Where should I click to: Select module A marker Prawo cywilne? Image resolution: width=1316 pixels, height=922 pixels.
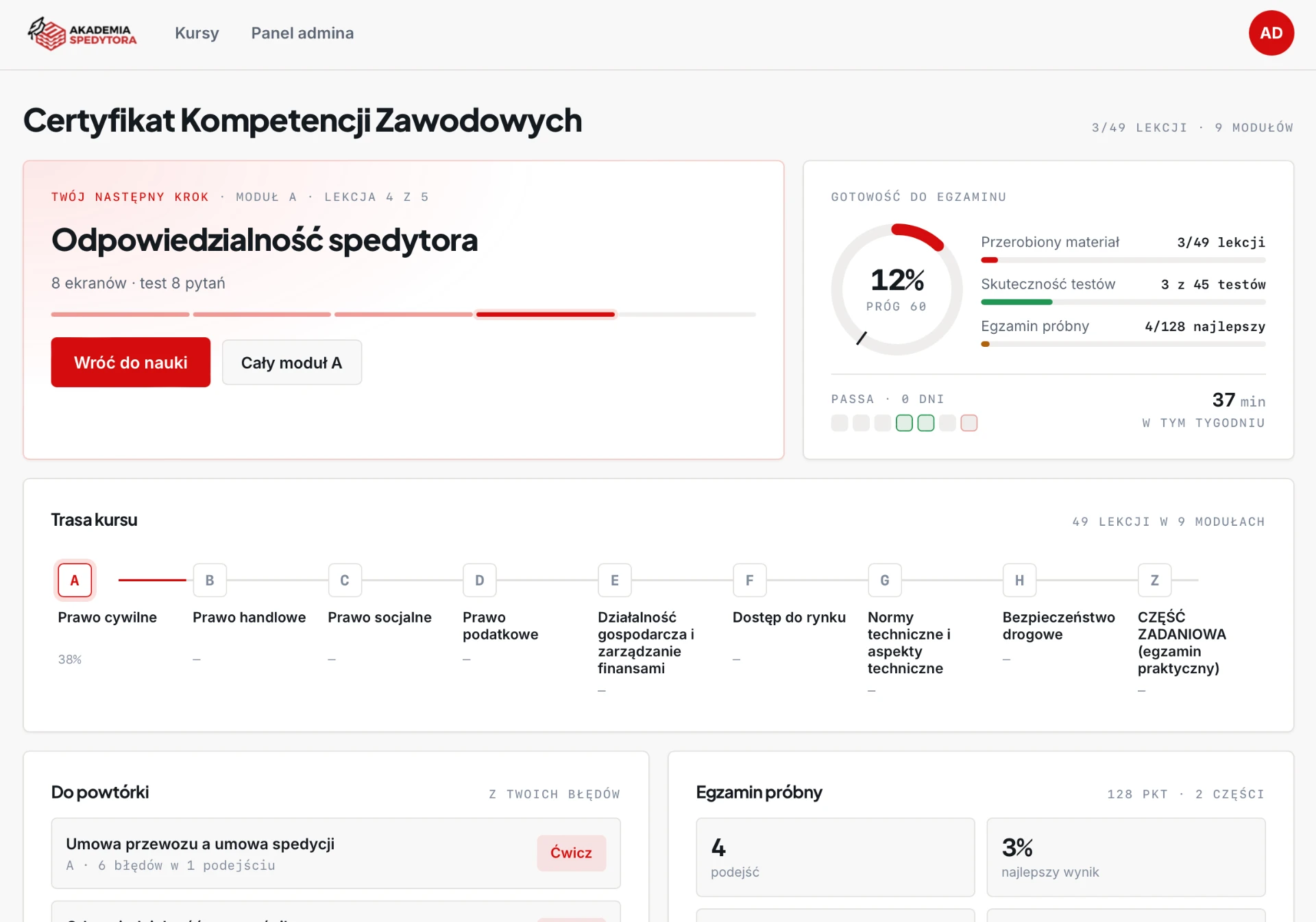[x=75, y=580]
